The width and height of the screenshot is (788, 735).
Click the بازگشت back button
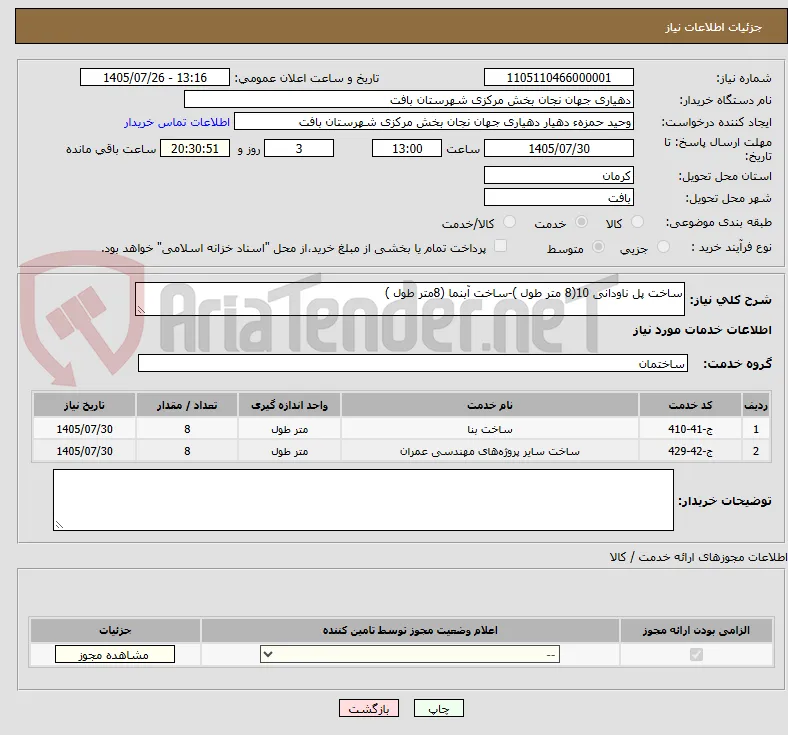pos(369,709)
